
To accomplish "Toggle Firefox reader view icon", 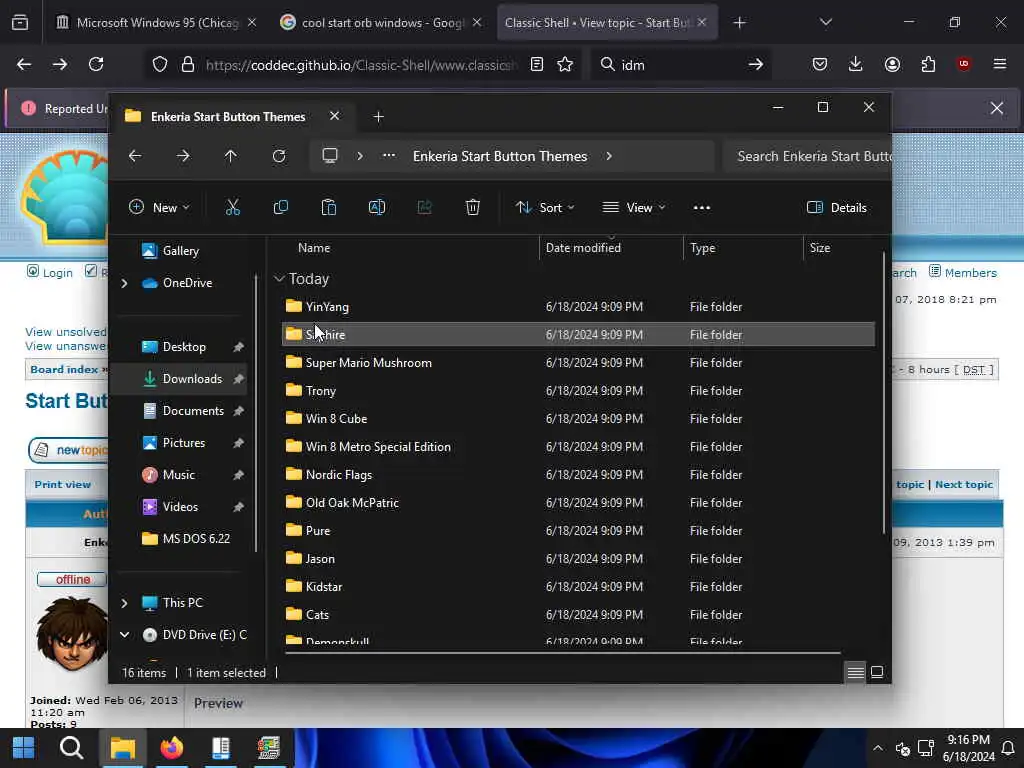I will pyautogui.click(x=537, y=64).
